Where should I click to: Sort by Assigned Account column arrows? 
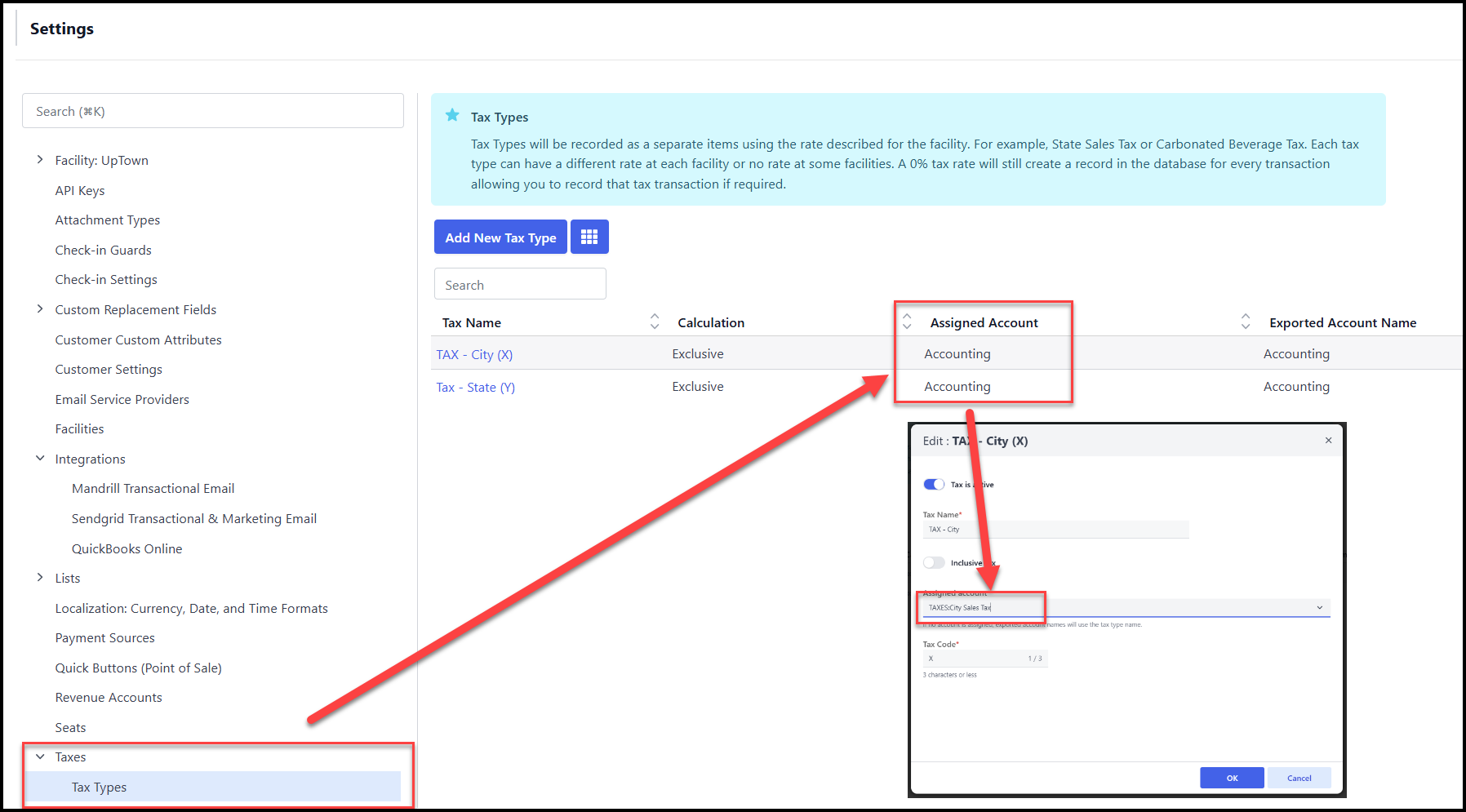click(907, 322)
